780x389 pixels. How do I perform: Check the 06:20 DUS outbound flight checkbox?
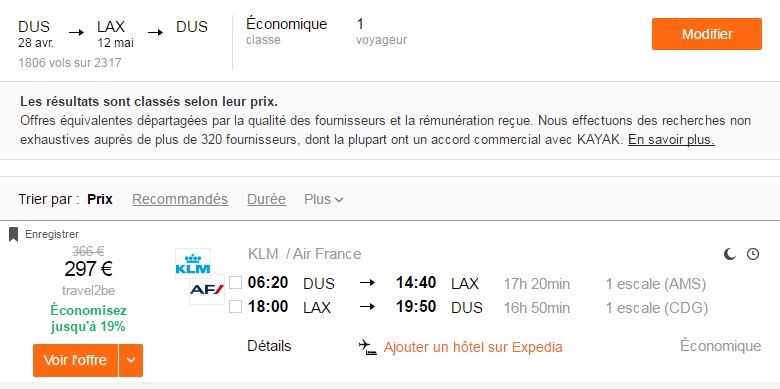click(235, 283)
